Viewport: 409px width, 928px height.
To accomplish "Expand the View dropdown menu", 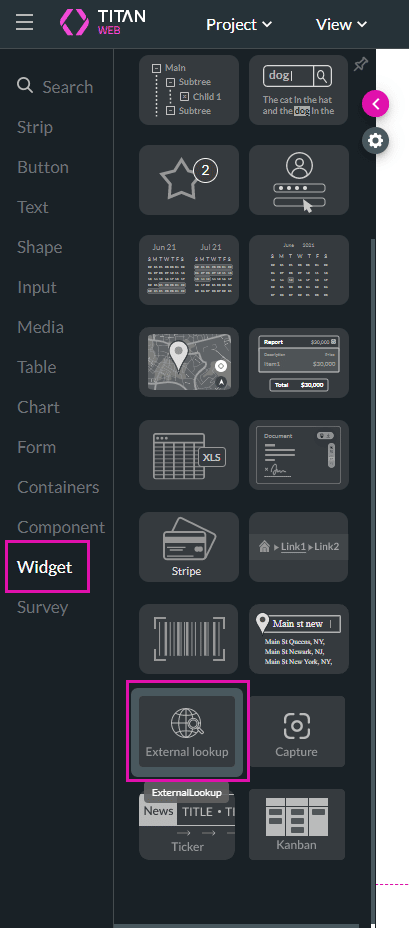I will pyautogui.click(x=342, y=25).
